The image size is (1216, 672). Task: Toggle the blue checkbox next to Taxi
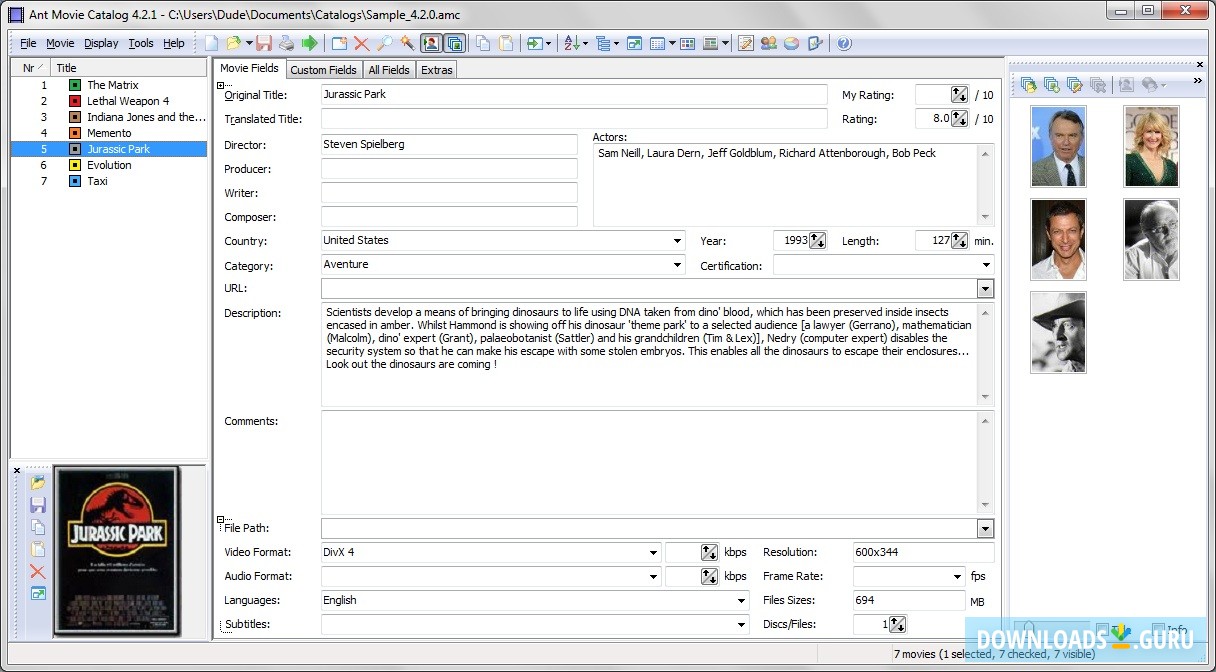(x=75, y=181)
